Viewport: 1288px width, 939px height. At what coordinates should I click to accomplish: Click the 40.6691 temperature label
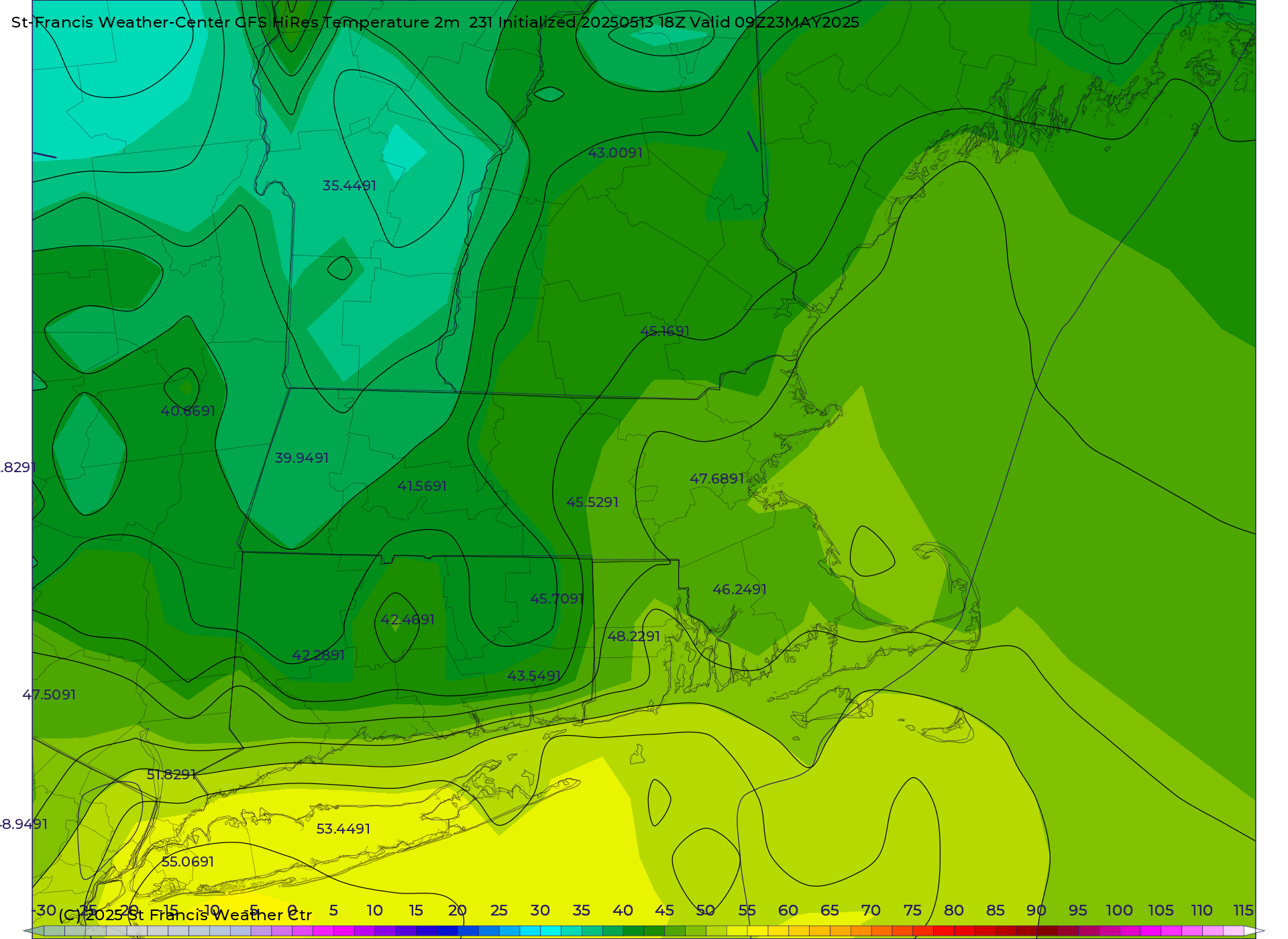click(188, 411)
